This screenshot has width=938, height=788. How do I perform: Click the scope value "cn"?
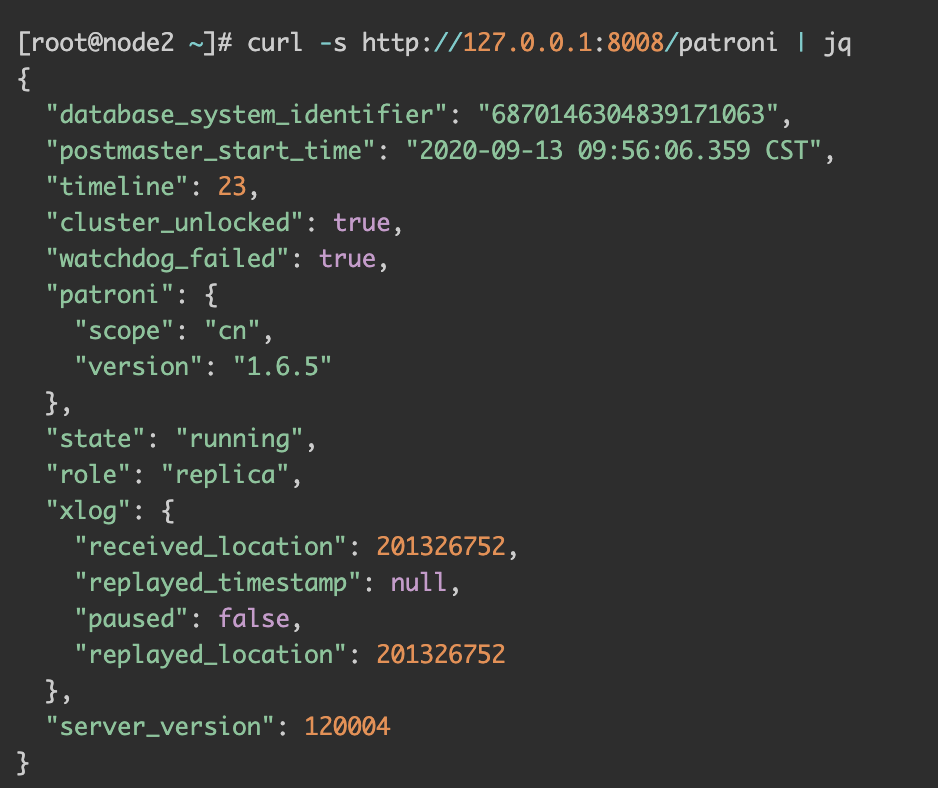click(x=232, y=331)
